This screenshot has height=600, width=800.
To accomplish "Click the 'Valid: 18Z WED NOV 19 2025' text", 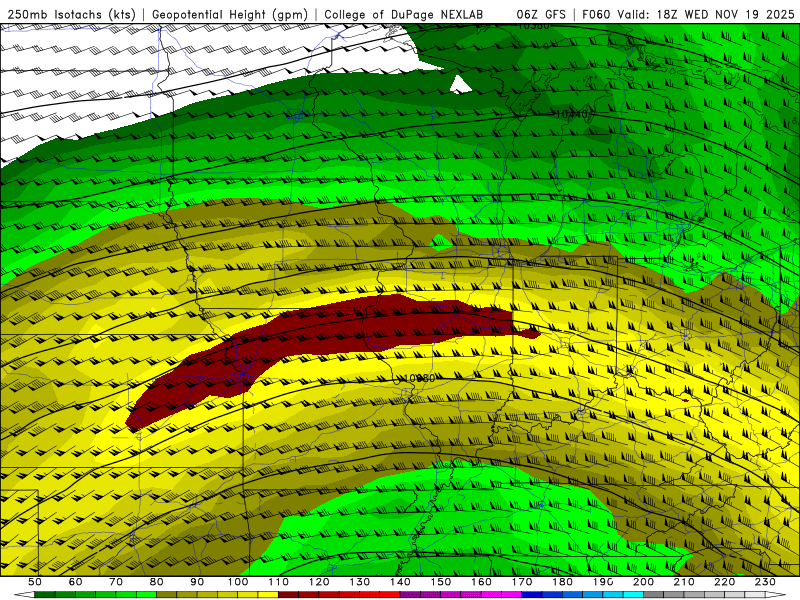I will 706,14.
